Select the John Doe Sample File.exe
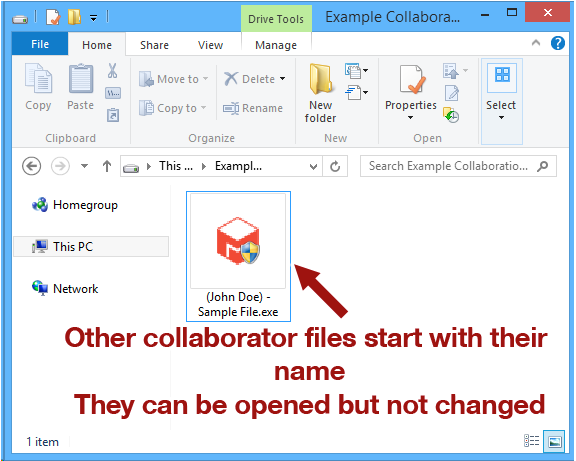This screenshot has height=461, width=576. (238, 256)
